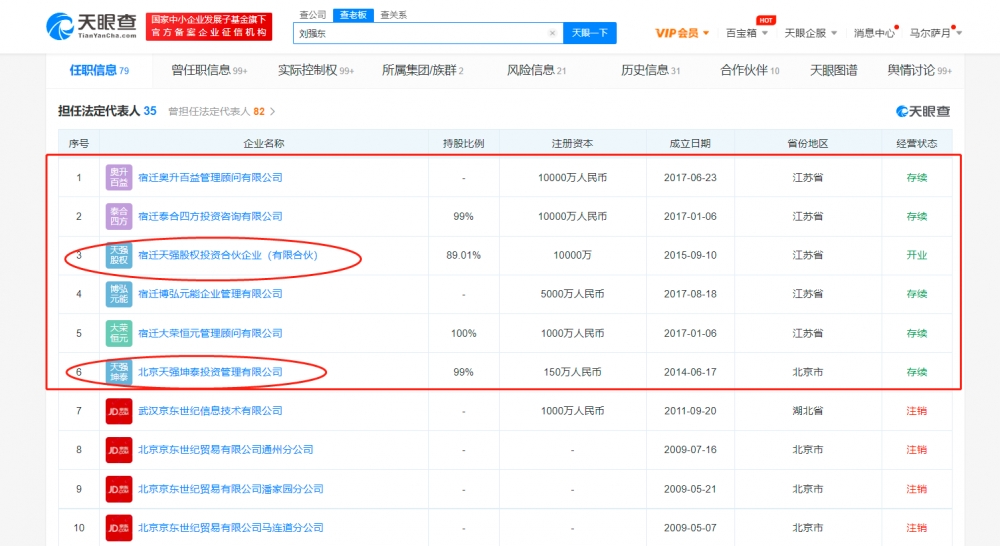This screenshot has width=1000, height=546.
Task: Open the 合作伙伴 10 tab
Action: 749,70
